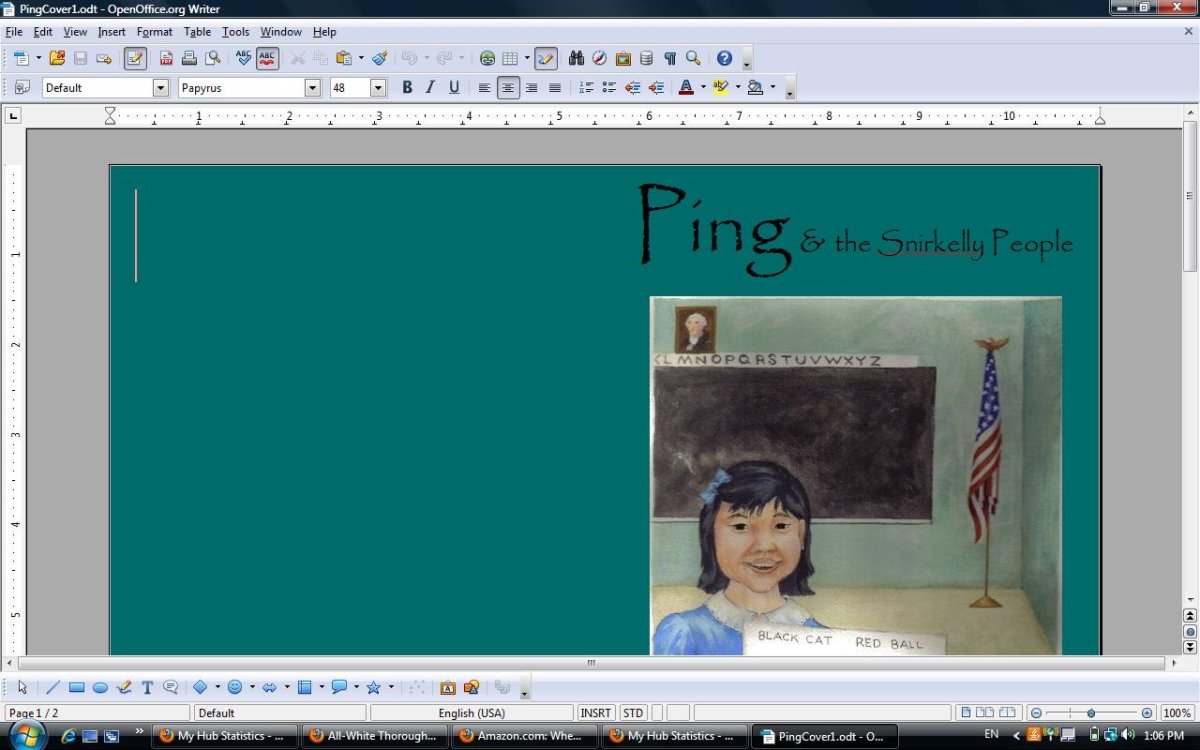The image size is (1200, 750).
Task: Open the Format menu
Action: coord(154,31)
